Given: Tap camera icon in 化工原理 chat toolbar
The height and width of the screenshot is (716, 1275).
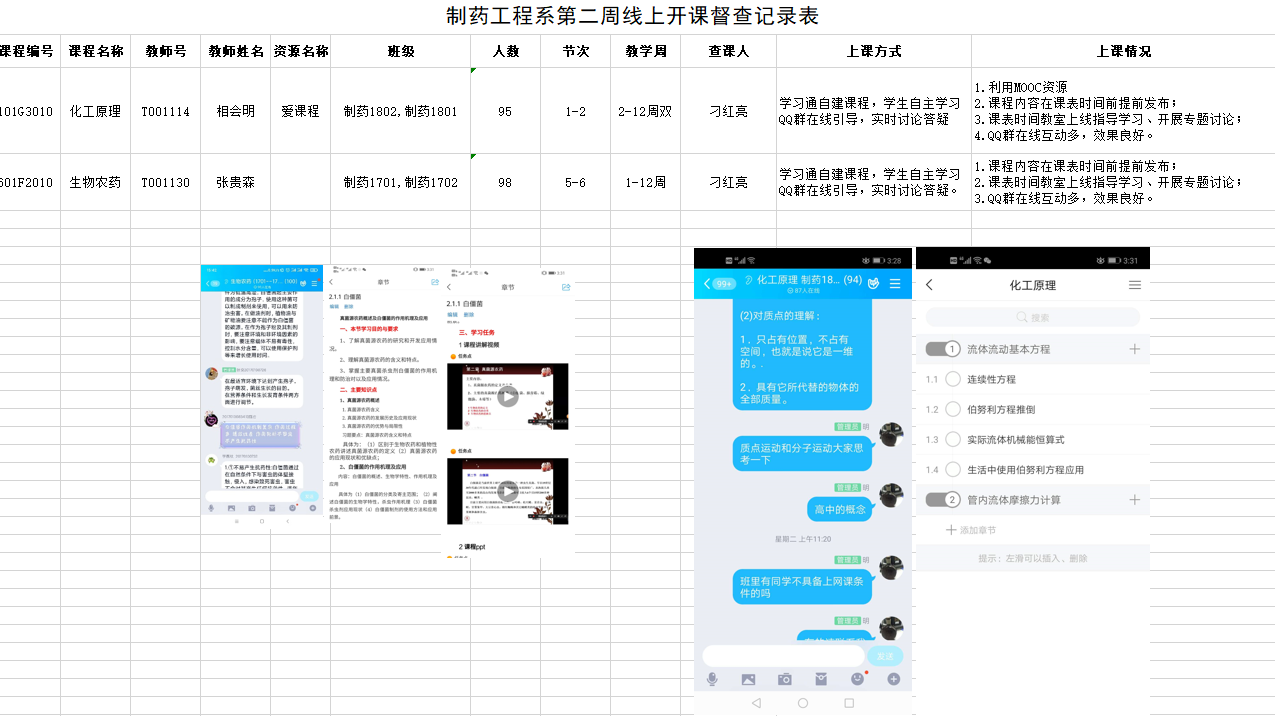Looking at the screenshot, I should pos(785,679).
